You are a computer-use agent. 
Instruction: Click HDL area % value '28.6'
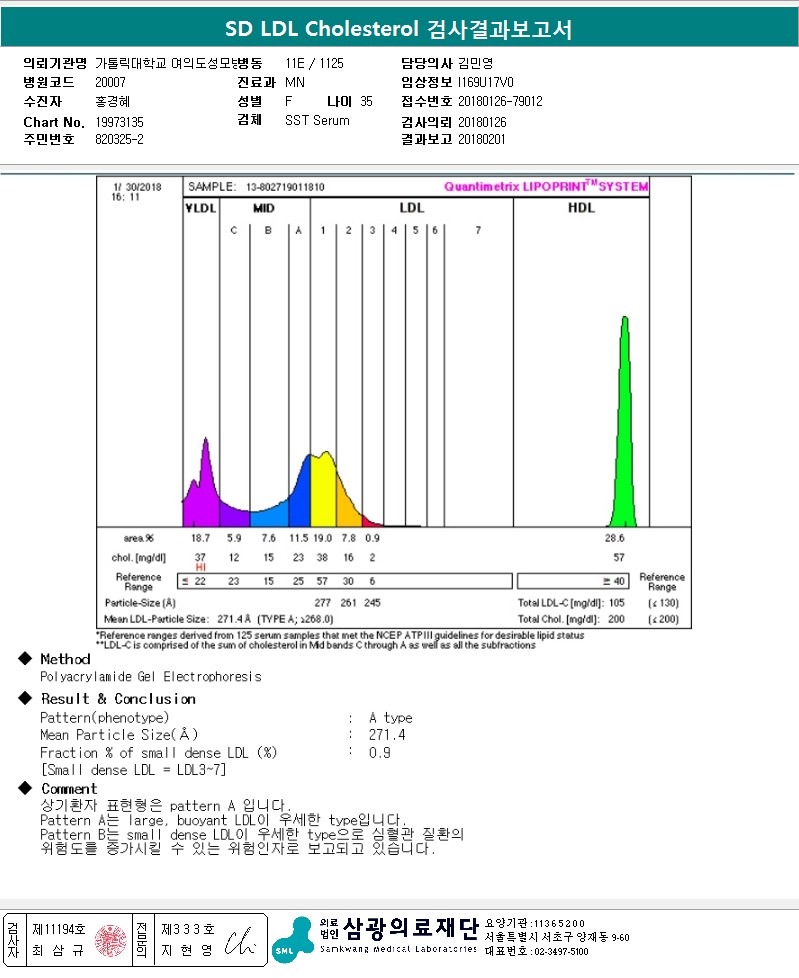click(x=614, y=538)
